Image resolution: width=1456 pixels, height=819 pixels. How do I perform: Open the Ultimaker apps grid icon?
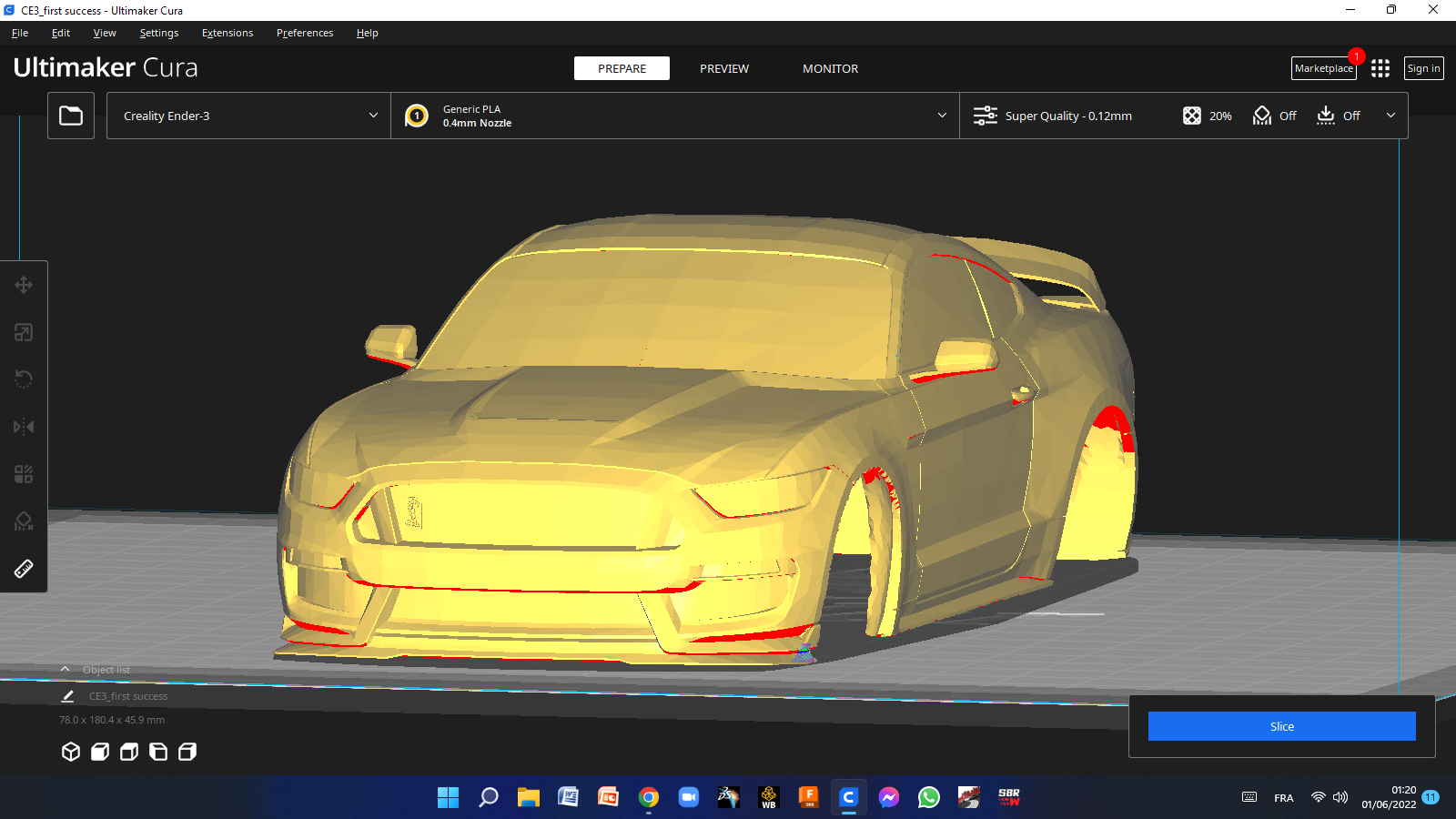click(1380, 68)
